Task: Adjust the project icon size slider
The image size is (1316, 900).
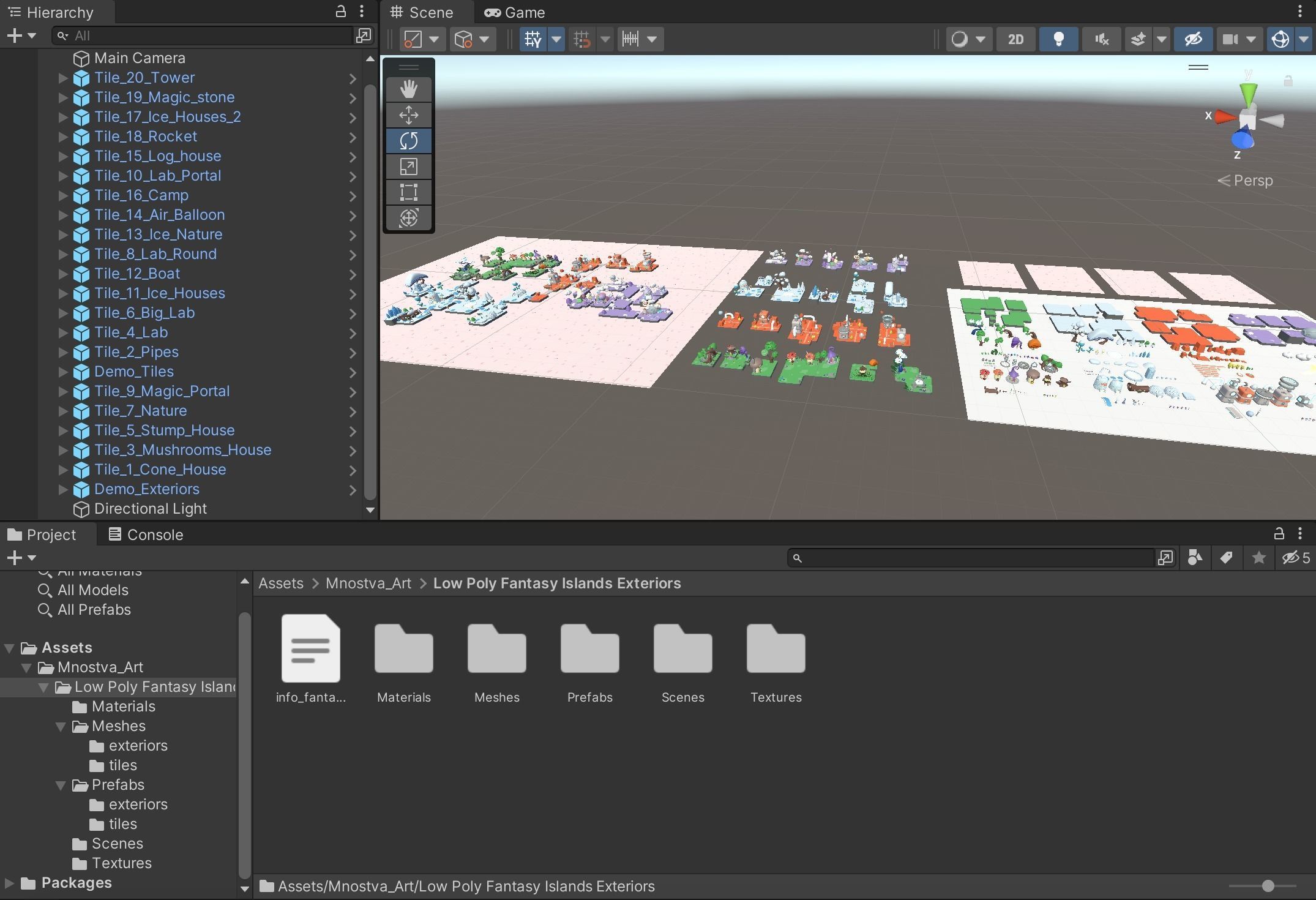Action: (x=1268, y=886)
